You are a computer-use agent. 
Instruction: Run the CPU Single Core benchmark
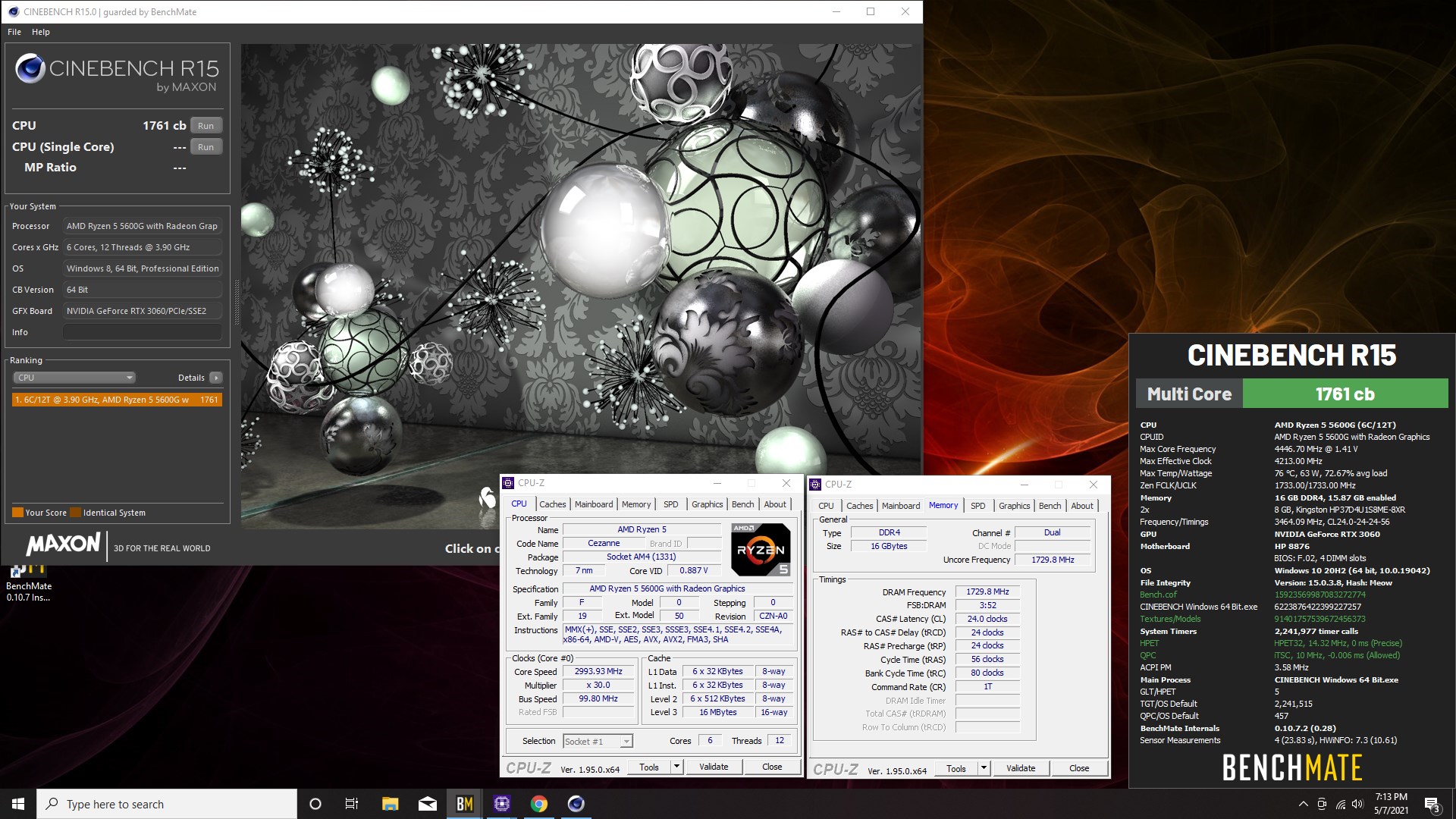point(206,147)
